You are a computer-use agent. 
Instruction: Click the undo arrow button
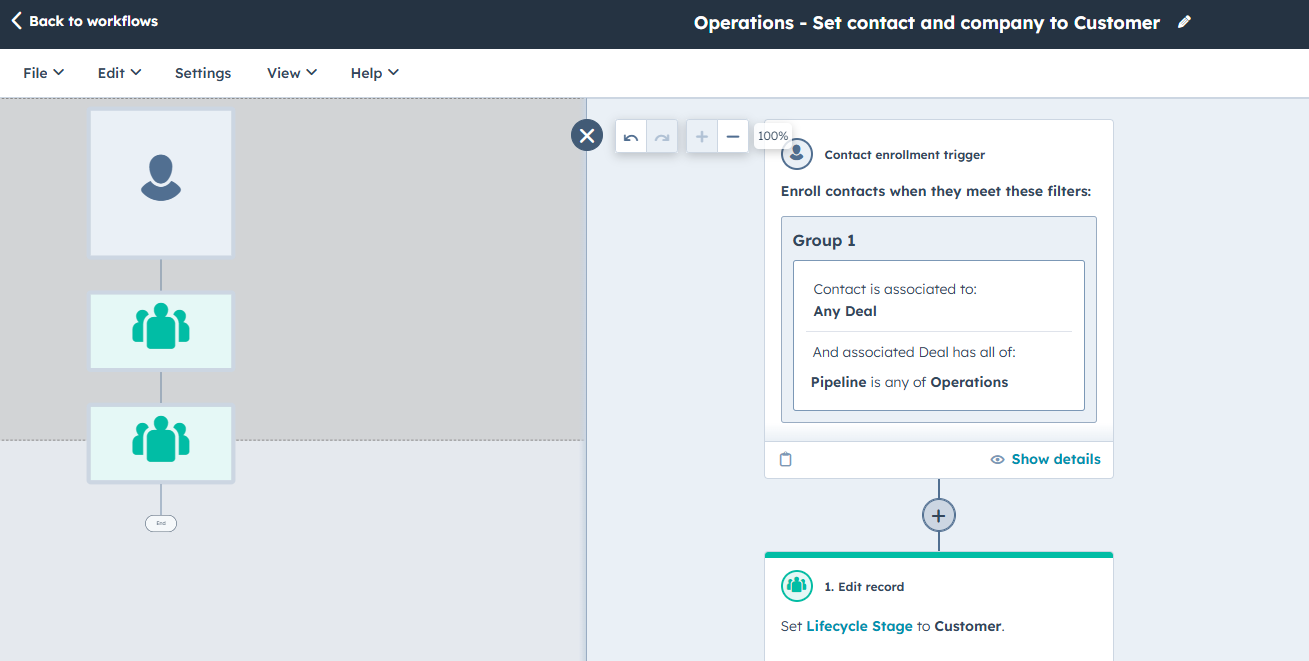[x=631, y=137]
